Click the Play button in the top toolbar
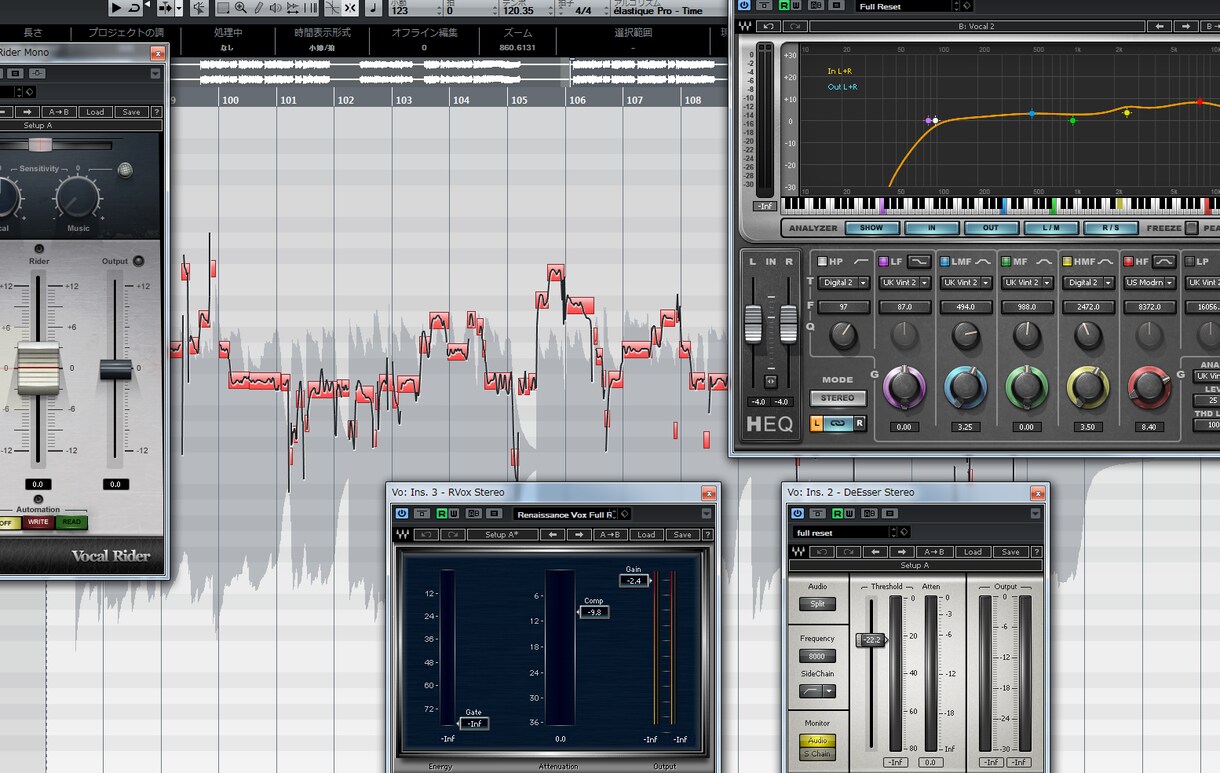The width and height of the screenshot is (1220, 773). point(116,8)
